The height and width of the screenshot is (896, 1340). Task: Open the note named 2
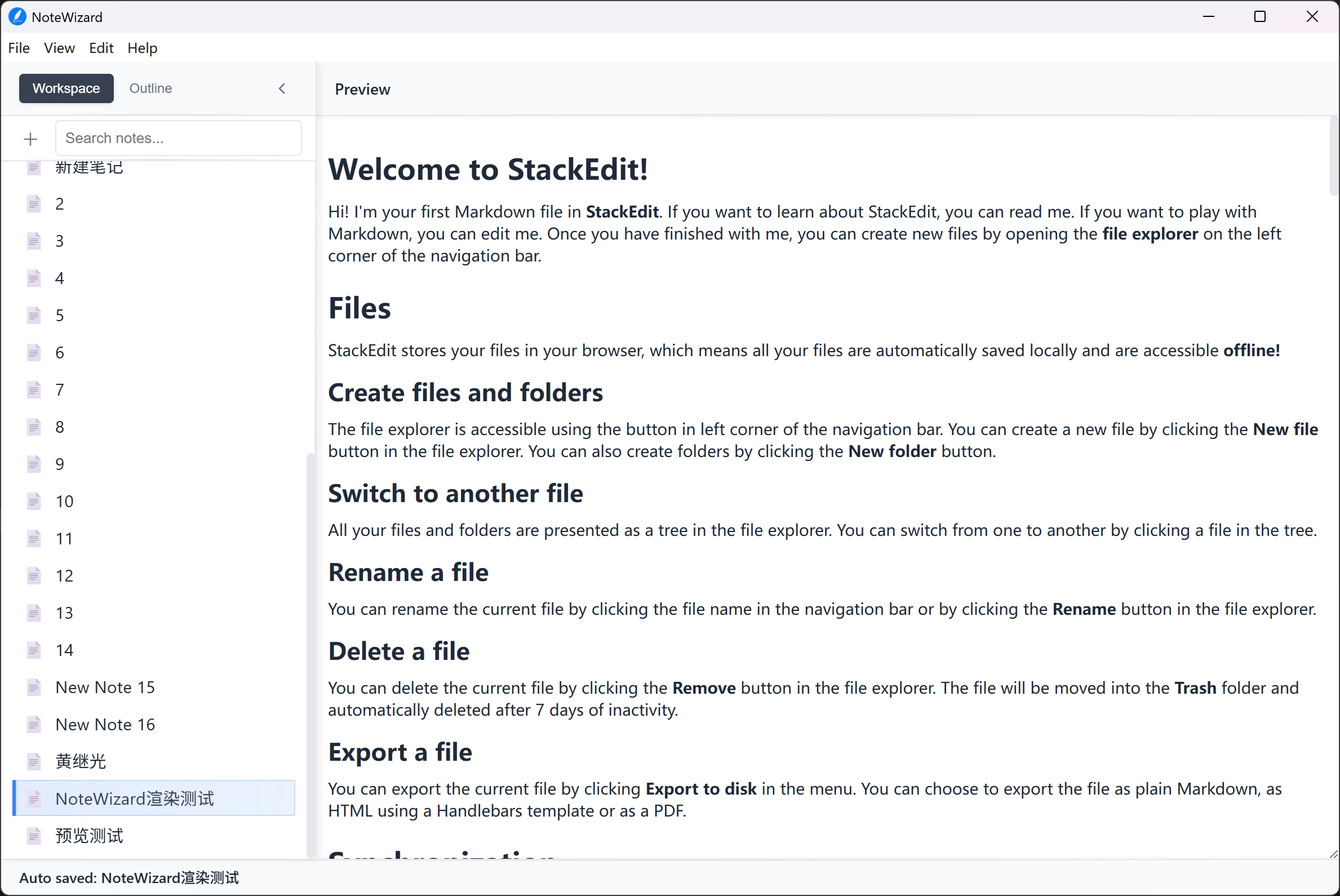[154, 204]
